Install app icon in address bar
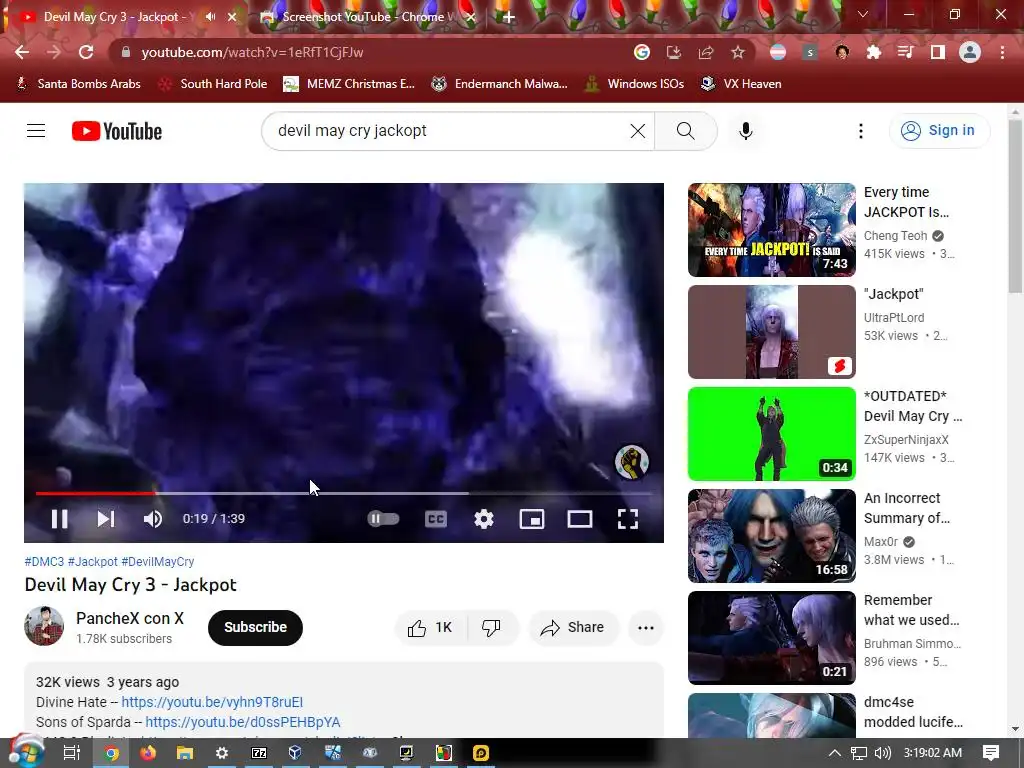This screenshot has width=1024, height=768. point(673,52)
